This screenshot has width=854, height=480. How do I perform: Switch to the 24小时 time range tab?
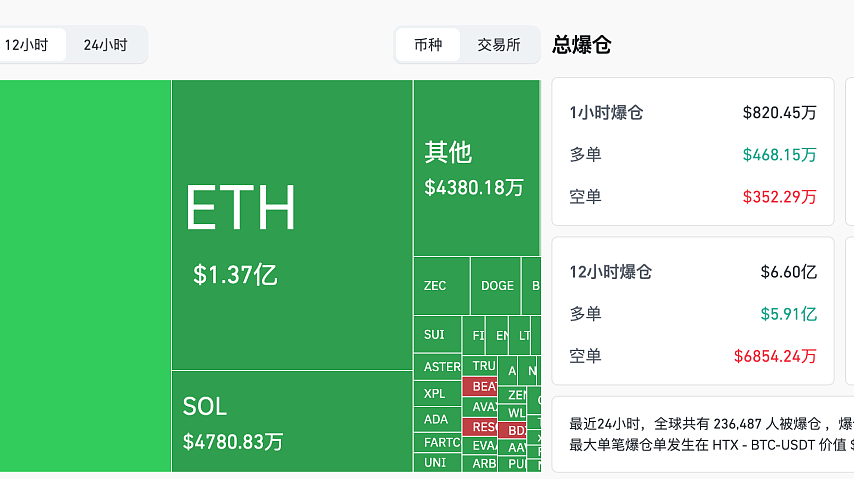[105, 45]
